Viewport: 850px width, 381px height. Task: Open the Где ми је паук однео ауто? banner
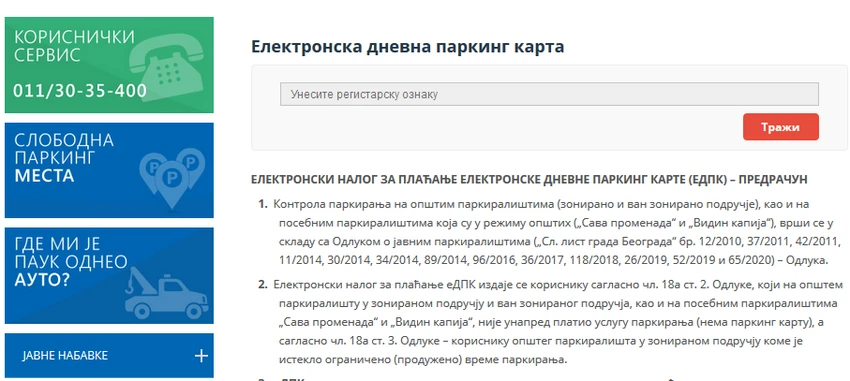109,275
